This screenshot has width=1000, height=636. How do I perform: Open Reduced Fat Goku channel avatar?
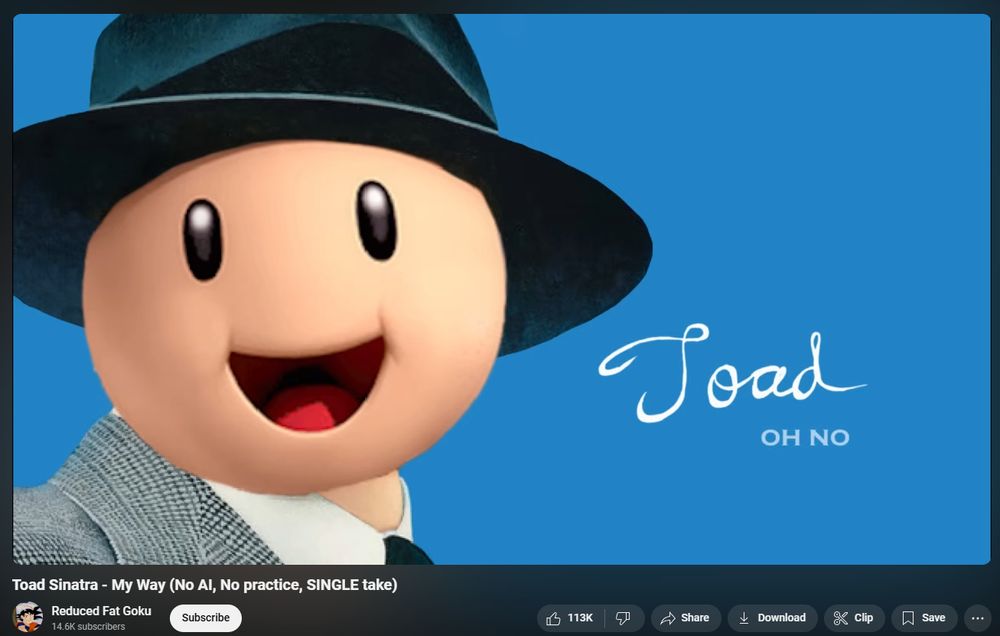pos(28,618)
